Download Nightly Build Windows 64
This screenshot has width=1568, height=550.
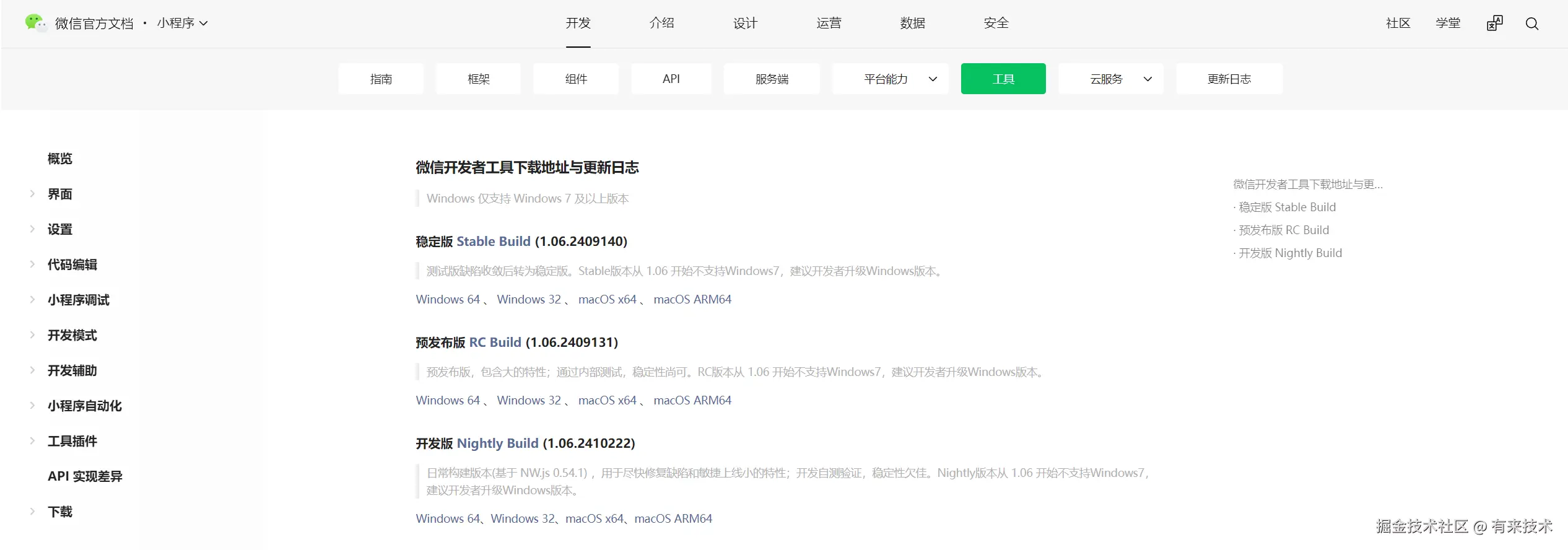448,518
